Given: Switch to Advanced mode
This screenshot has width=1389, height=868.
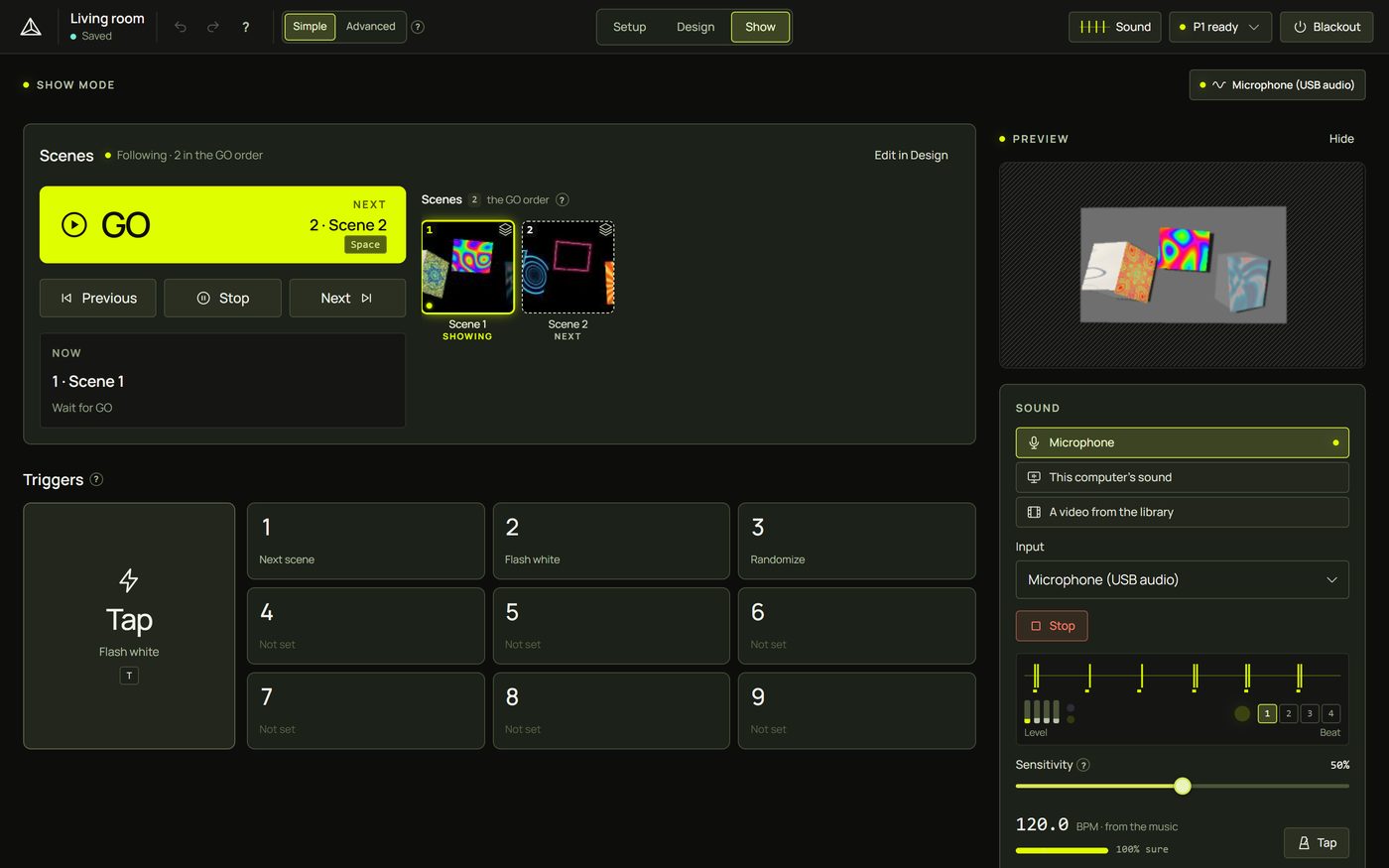Looking at the screenshot, I should 371,27.
